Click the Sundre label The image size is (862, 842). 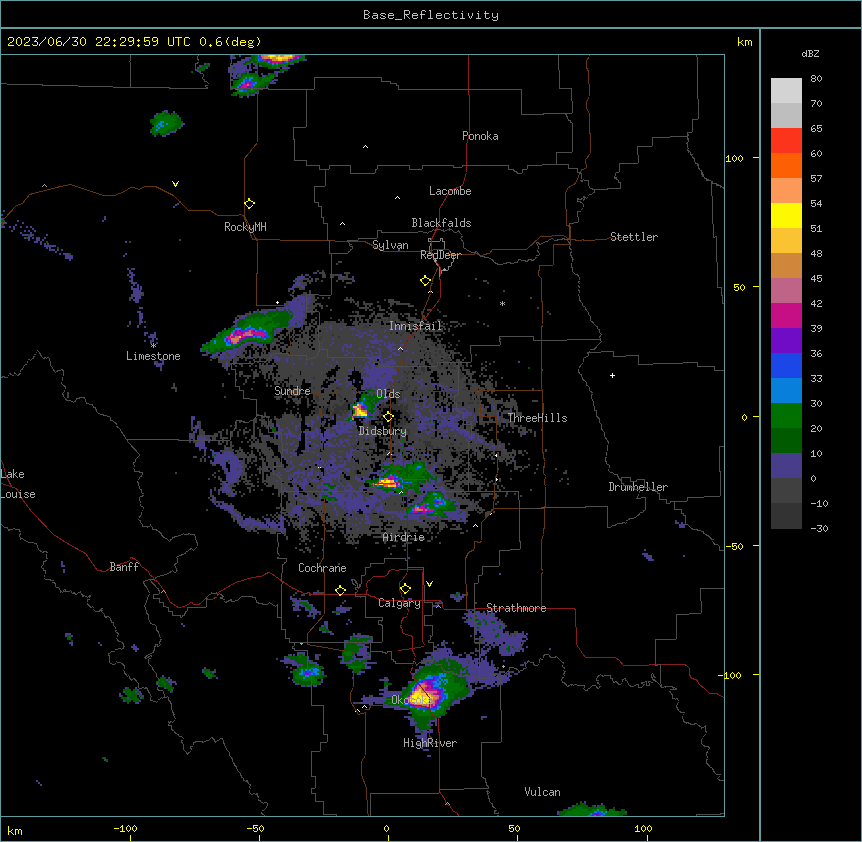(x=292, y=391)
